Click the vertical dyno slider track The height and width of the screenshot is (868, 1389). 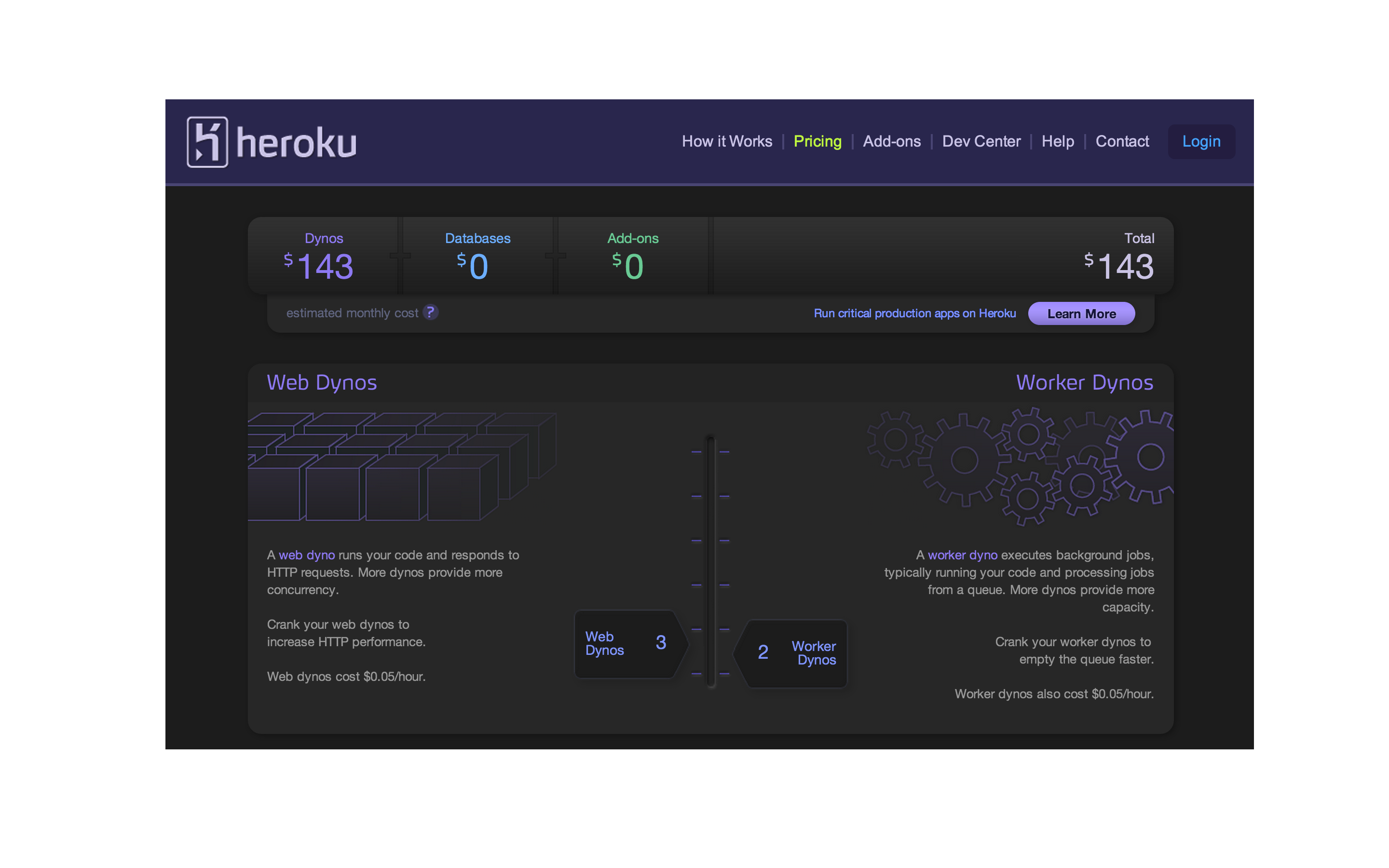pos(710,563)
